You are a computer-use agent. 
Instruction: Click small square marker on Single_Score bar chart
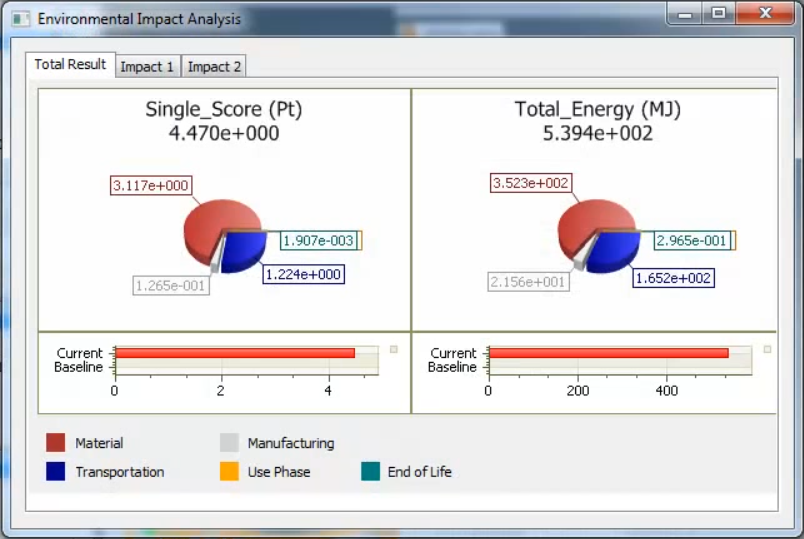point(394,349)
